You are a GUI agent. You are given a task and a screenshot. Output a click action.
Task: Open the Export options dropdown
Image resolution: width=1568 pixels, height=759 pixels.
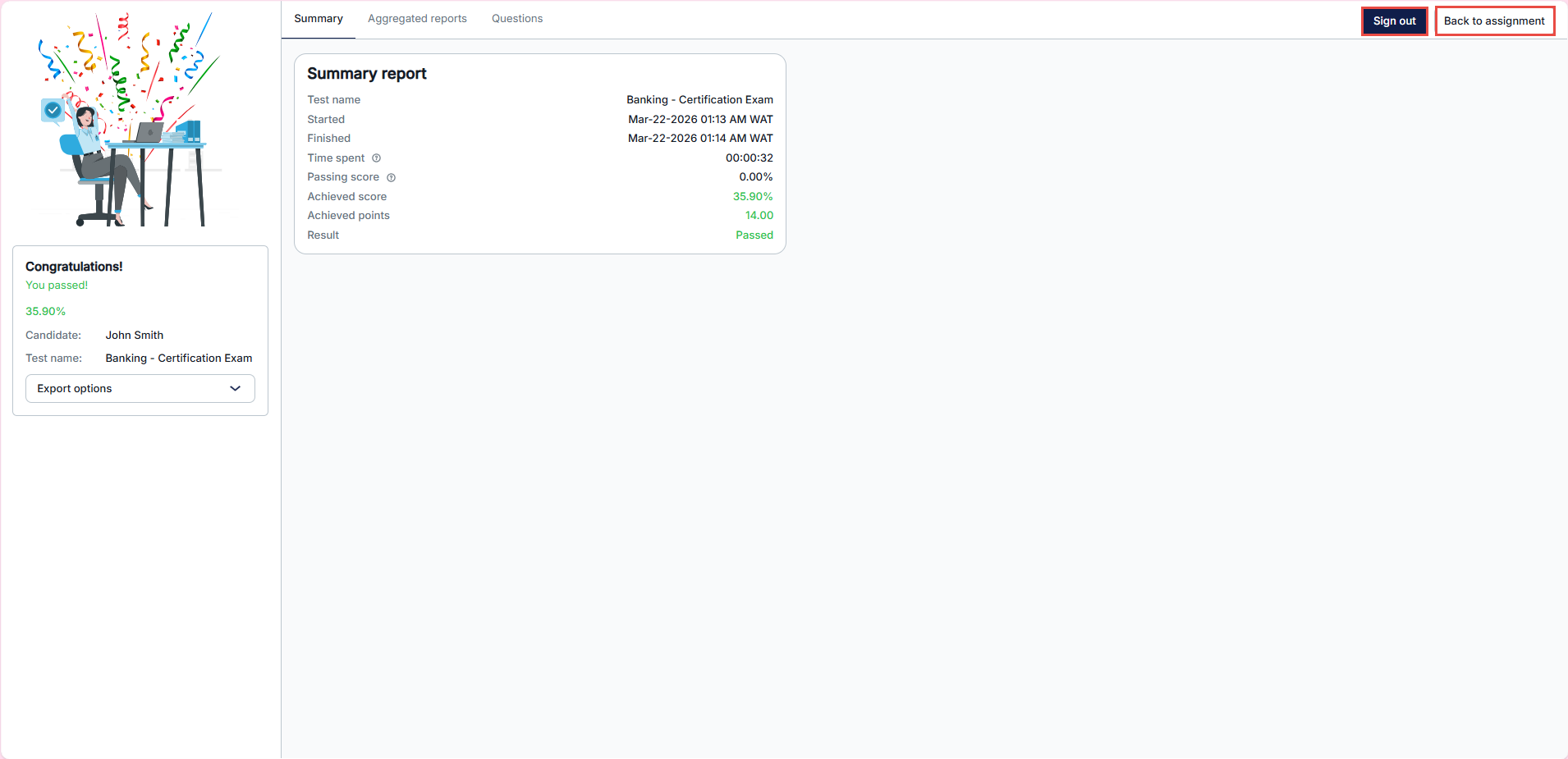140,389
